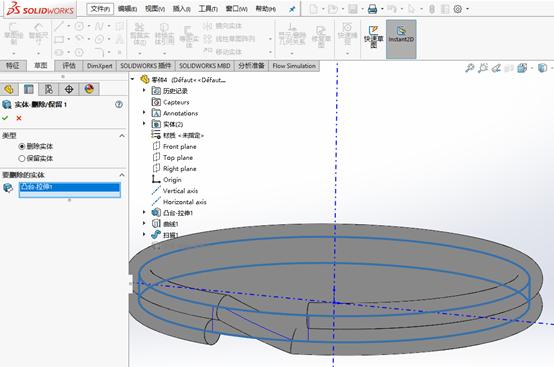Click the pin icon beside the menu bar

click(x=292, y=10)
